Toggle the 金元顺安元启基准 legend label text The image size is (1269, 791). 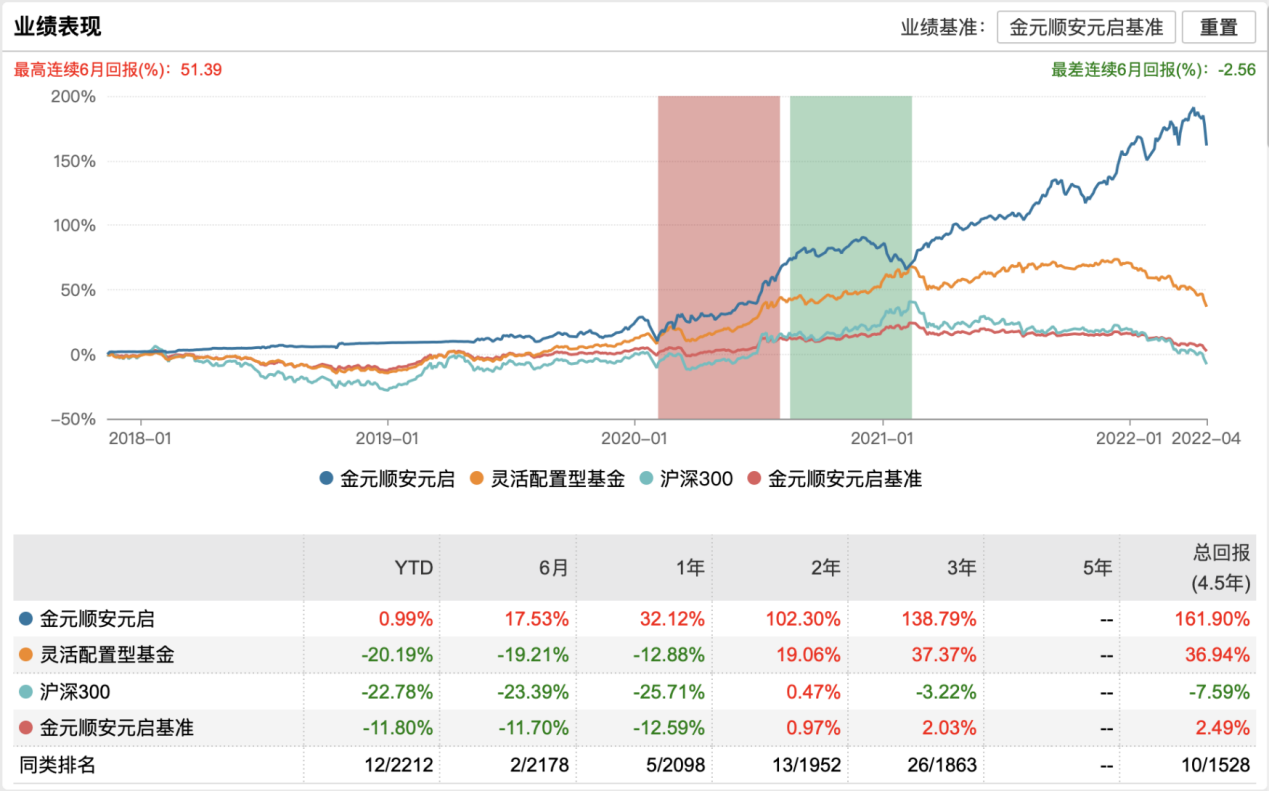(x=844, y=479)
